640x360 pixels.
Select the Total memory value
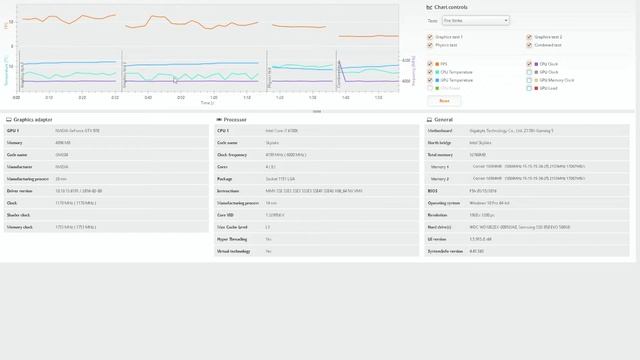click(x=478, y=155)
